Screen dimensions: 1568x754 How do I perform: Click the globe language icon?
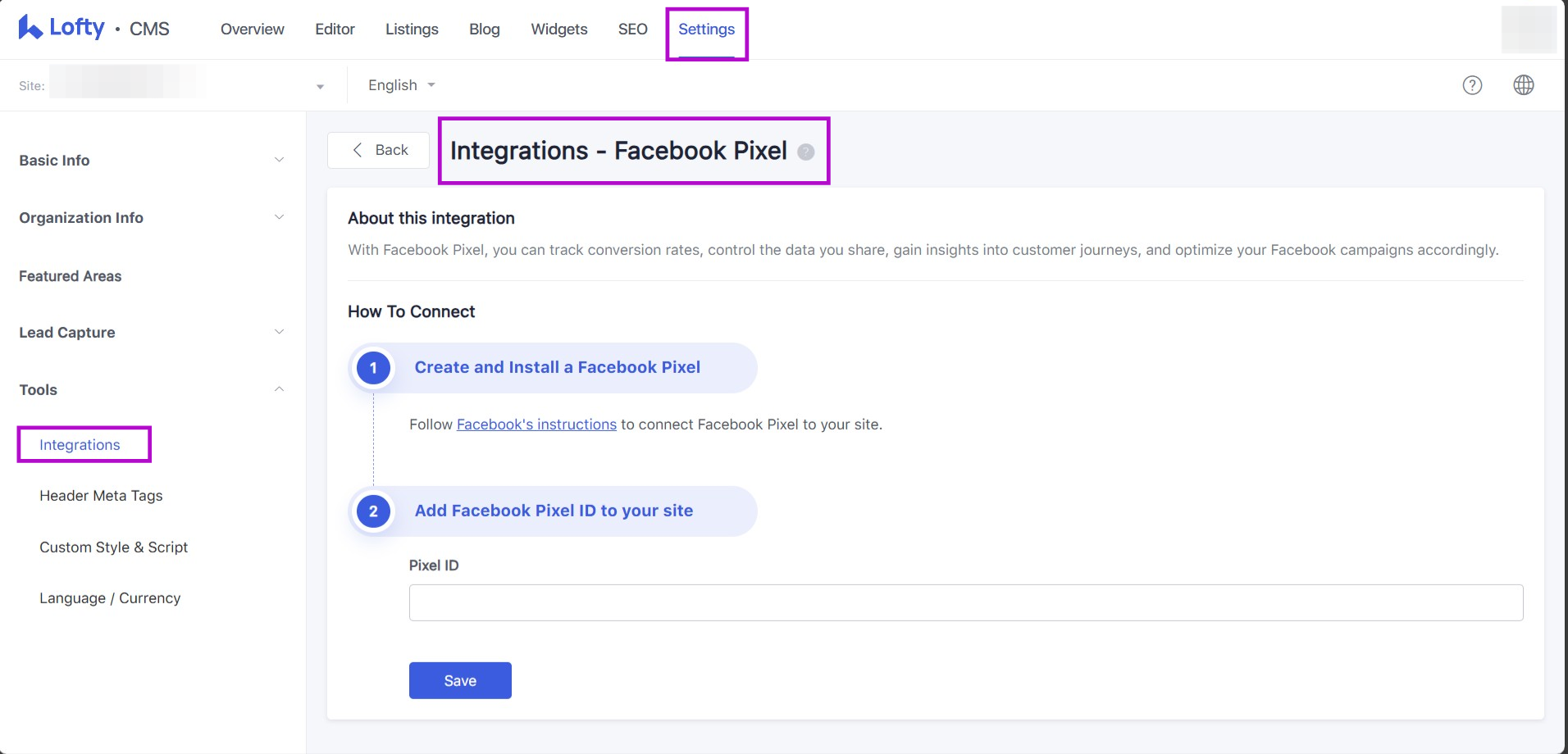pos(1523,84)
